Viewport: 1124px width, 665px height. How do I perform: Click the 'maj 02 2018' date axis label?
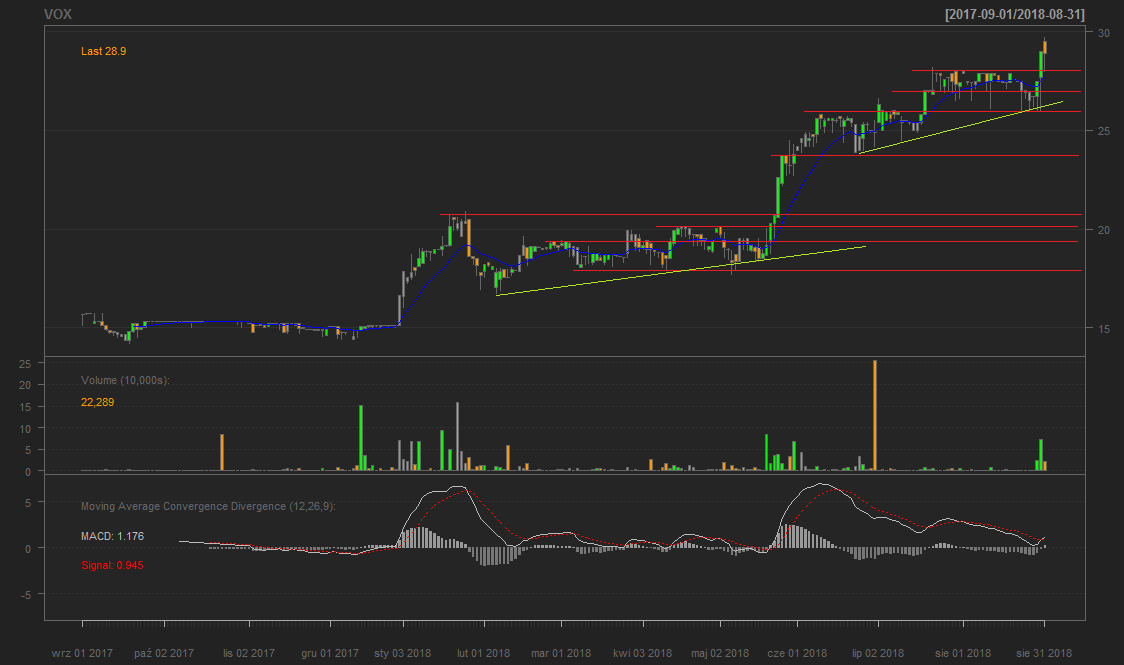tap(720, 653)
